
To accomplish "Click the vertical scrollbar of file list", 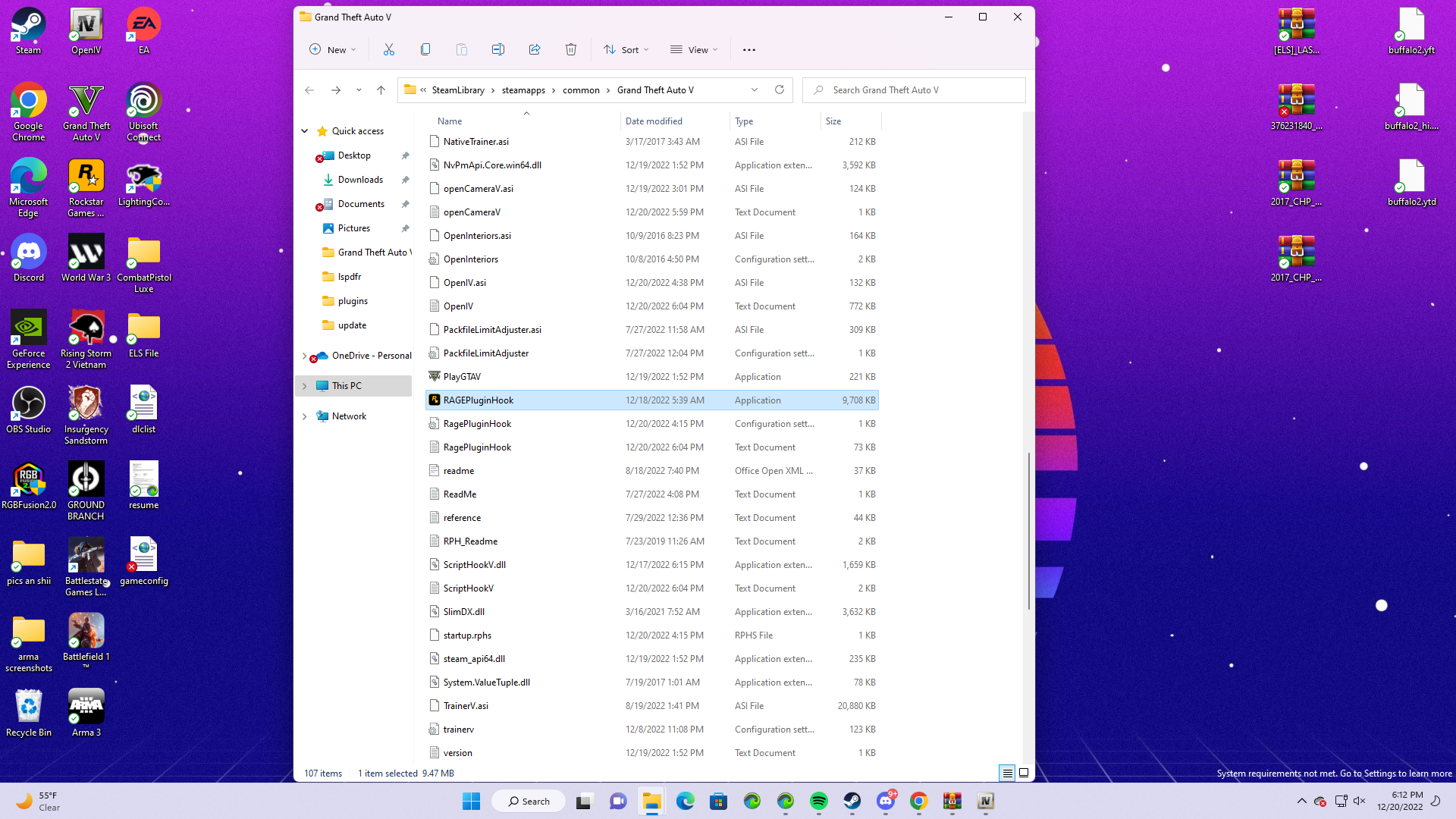I will (x=1028, y=531).
